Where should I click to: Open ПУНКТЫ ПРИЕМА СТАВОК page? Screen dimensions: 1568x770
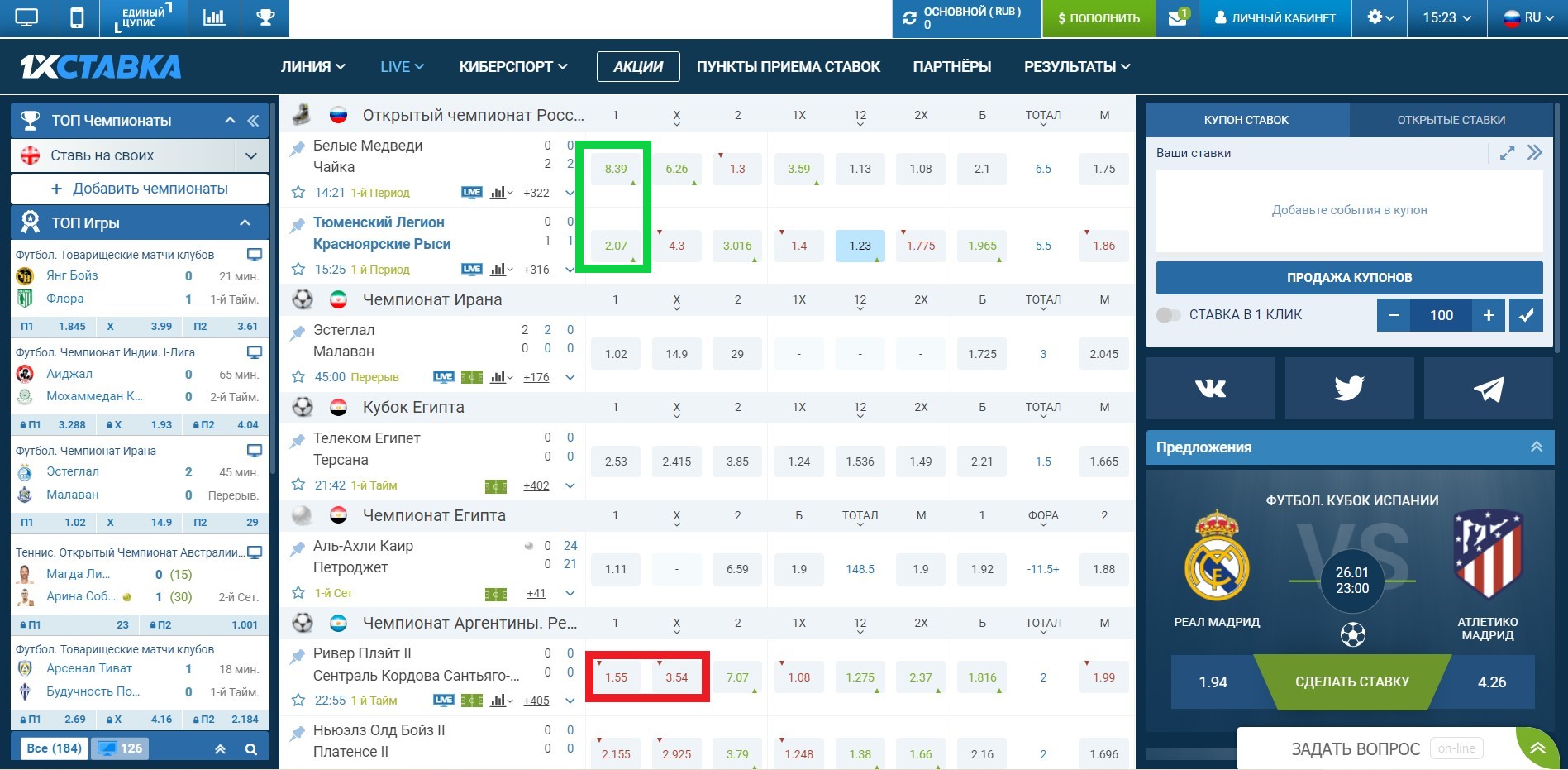(x=789, y=67)
